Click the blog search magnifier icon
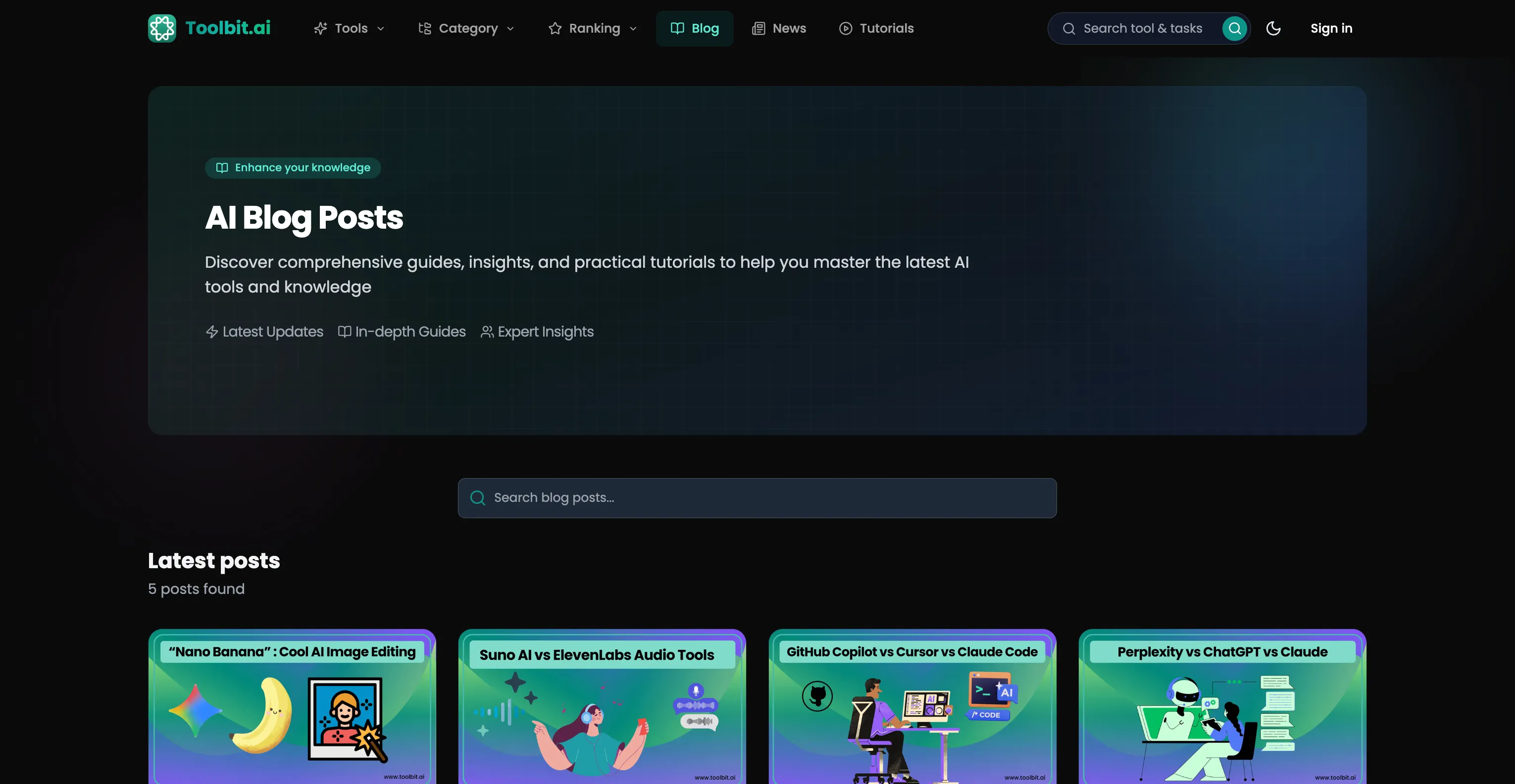 478,498
